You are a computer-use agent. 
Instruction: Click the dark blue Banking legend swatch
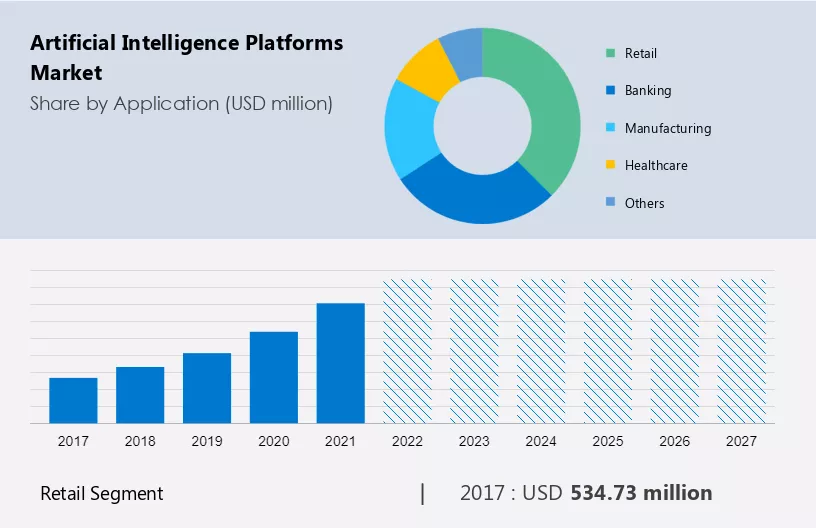coord(610,90)
